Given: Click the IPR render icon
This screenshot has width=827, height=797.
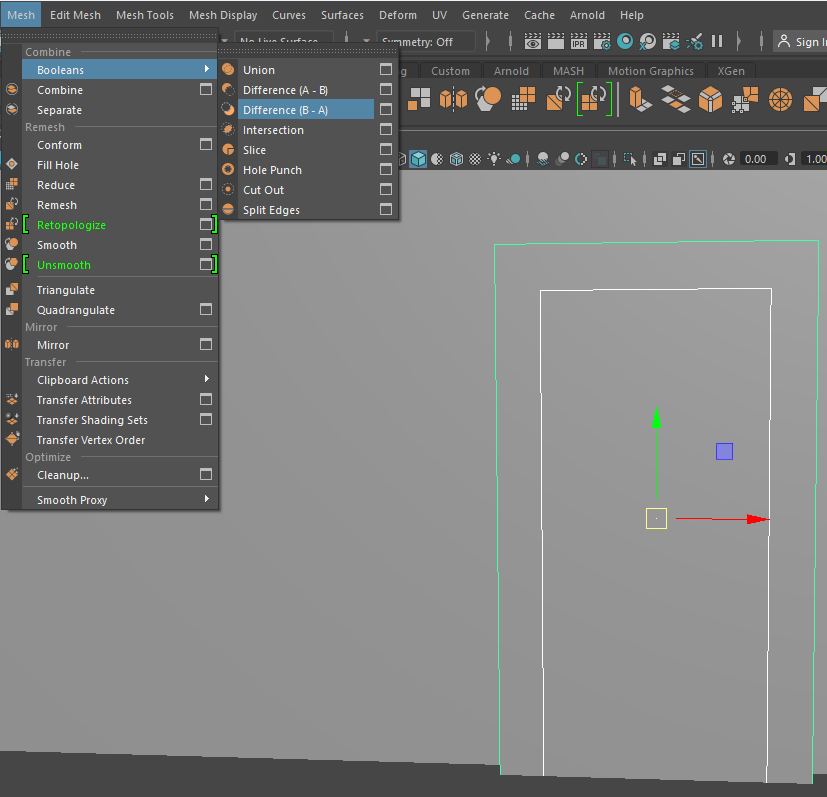Looking at the screenshot, I should tap(579, 42).
